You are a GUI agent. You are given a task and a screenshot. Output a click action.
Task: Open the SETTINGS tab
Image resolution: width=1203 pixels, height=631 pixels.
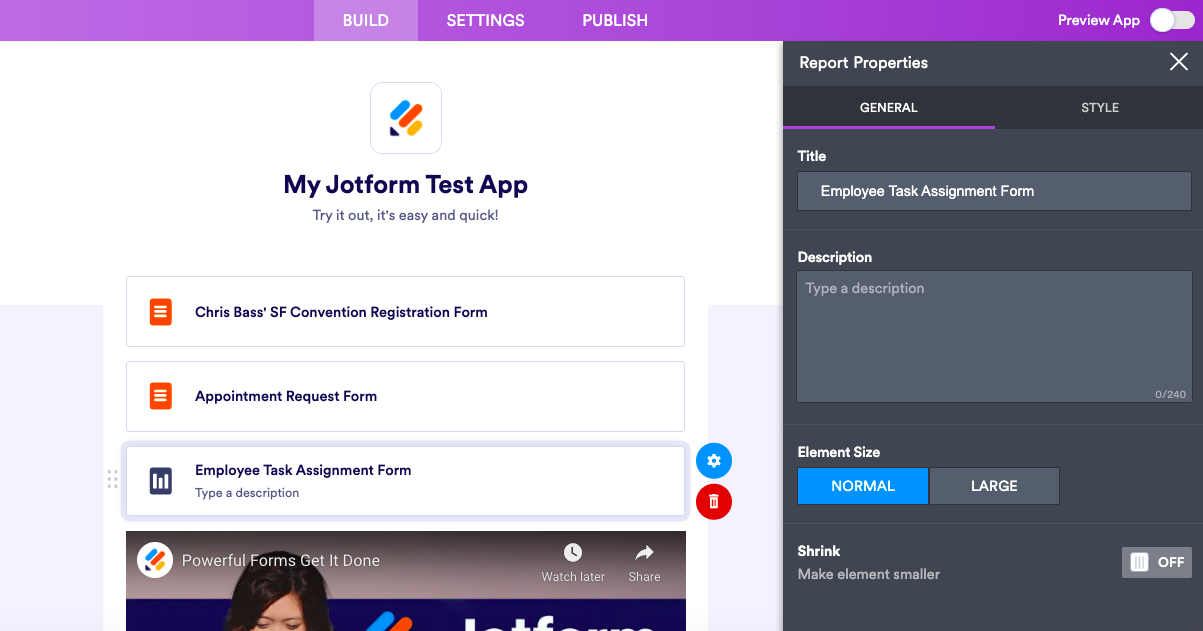point(485,20)
